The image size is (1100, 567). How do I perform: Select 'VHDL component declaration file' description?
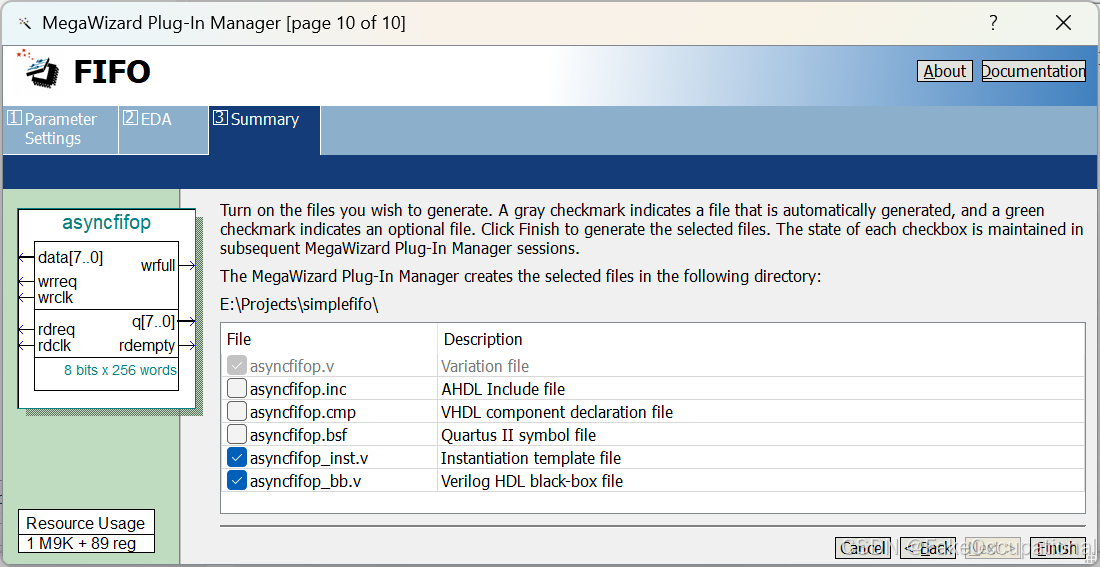(557, 412)
